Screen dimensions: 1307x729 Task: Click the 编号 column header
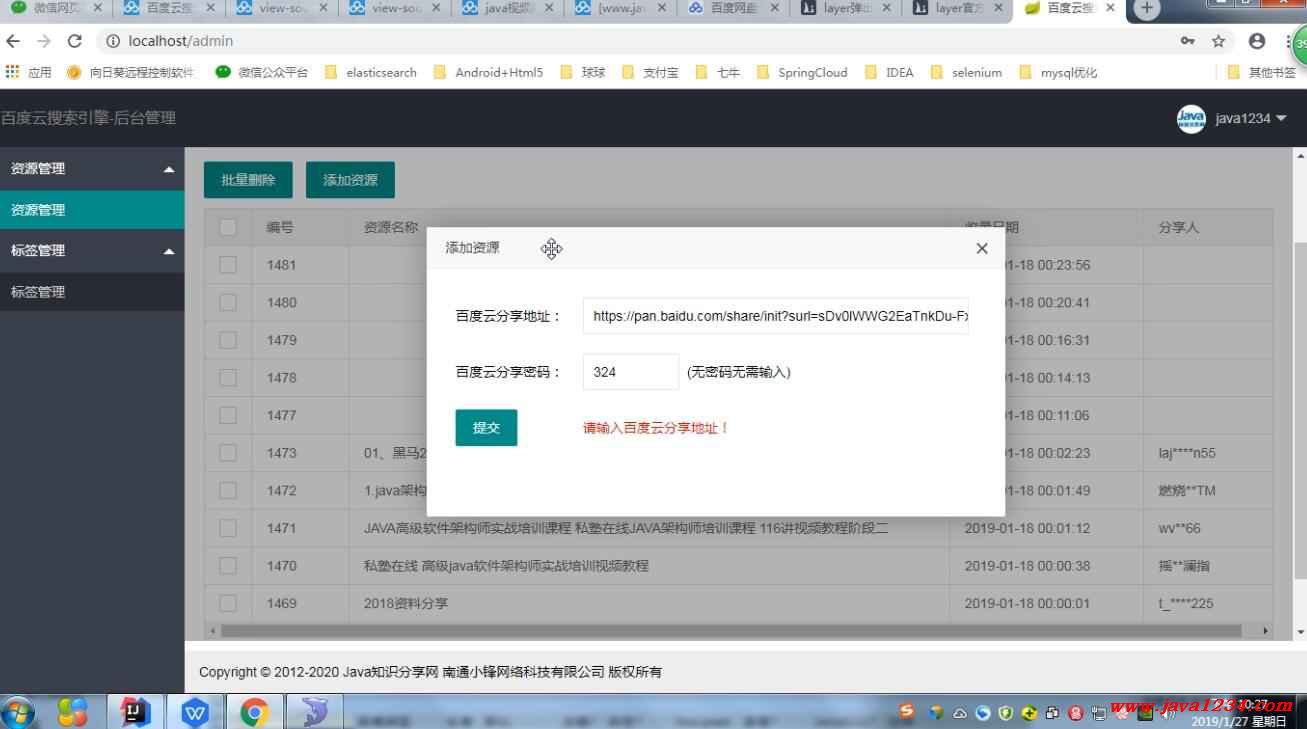[x=280, y=227]
